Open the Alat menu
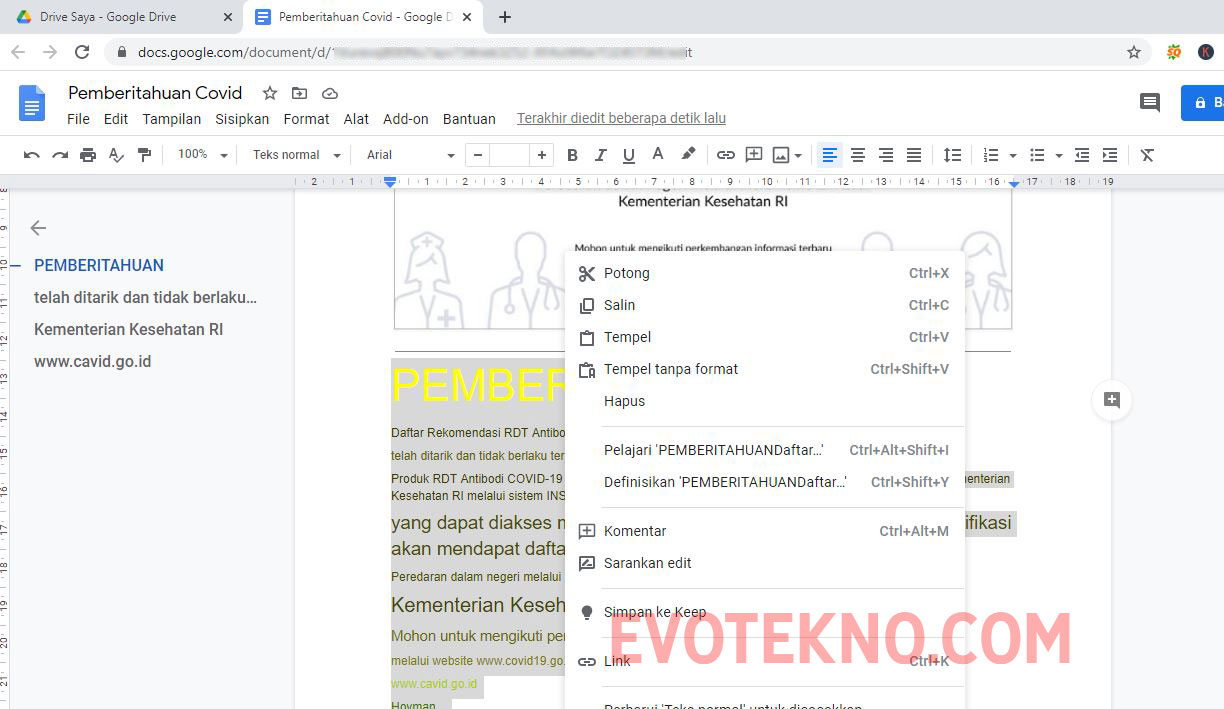This screenshot has width=1224, height=709. 356,119
